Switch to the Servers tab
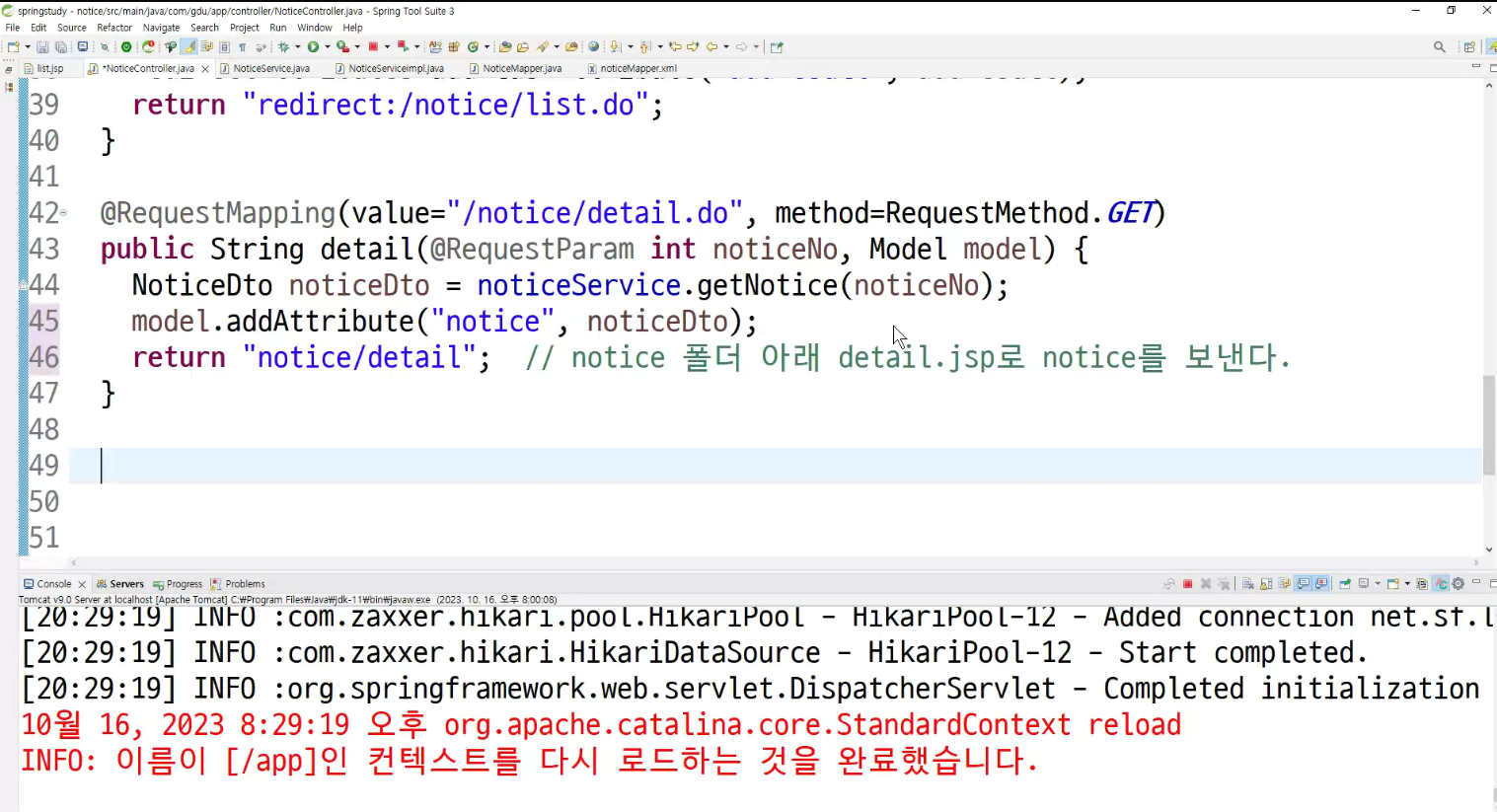The height and width of the screenshot is (812, 1497). pos(120,584)
